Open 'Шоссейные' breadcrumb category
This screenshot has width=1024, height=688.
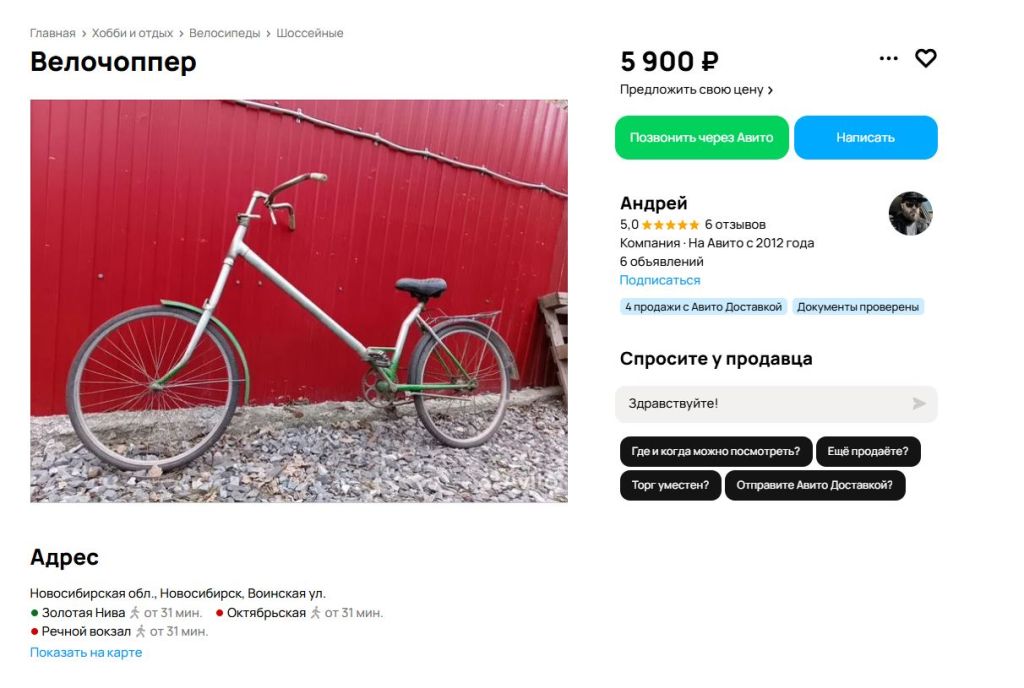(310, 33)
